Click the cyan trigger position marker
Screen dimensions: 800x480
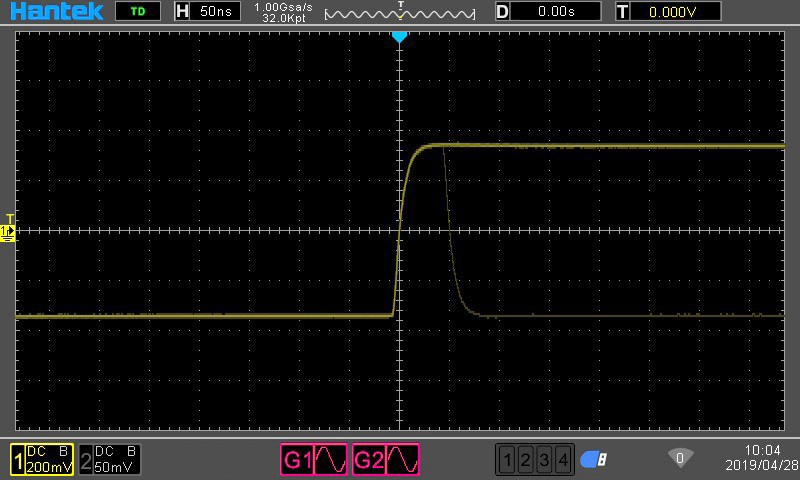tap(399, 38)
